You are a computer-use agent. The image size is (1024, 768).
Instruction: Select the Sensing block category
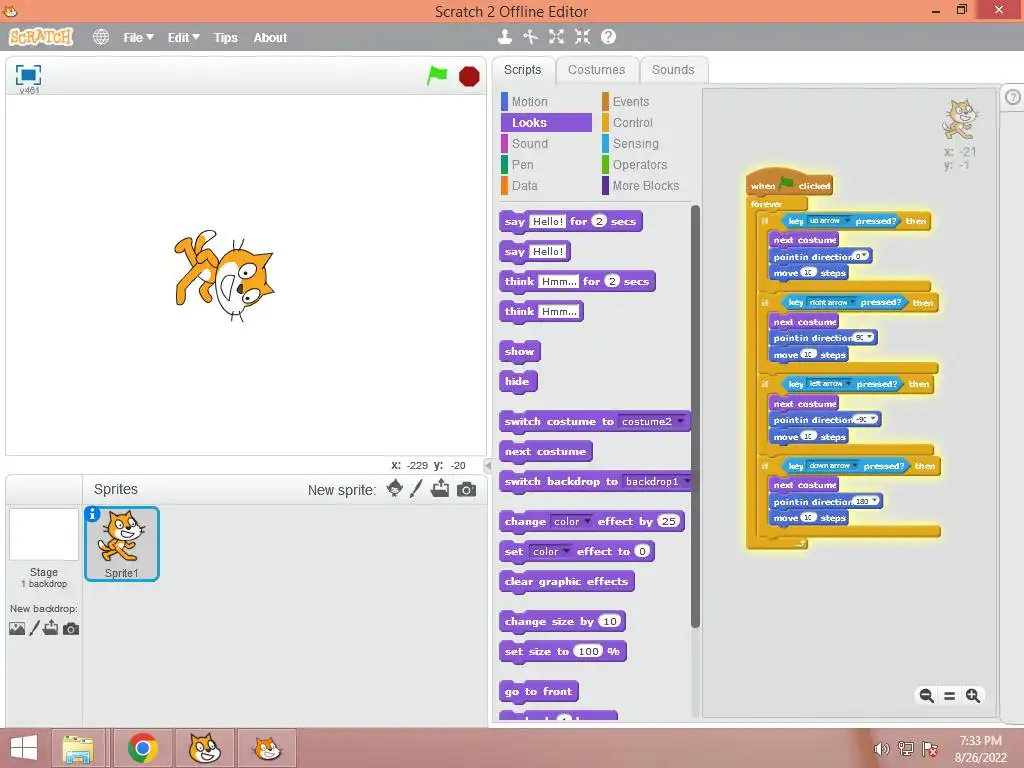pos(635,144)
